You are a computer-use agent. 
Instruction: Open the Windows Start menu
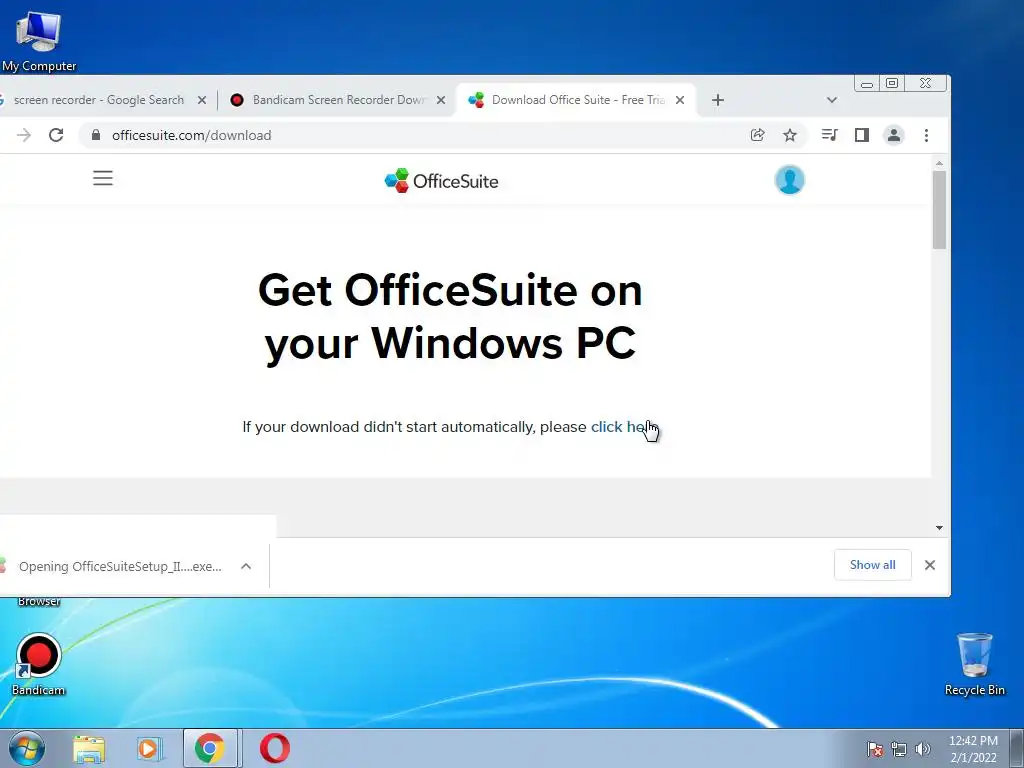pyautogui.click(x=27, y=748)
